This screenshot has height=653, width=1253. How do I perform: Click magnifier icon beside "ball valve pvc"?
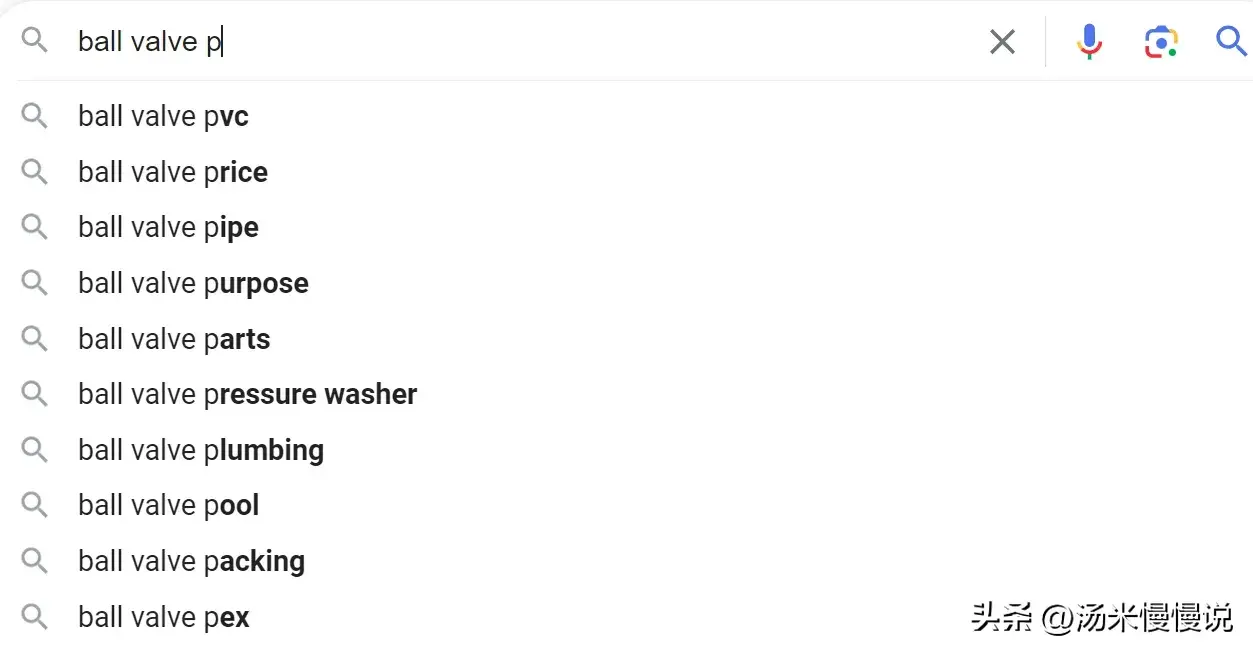[x=35, y=117]
